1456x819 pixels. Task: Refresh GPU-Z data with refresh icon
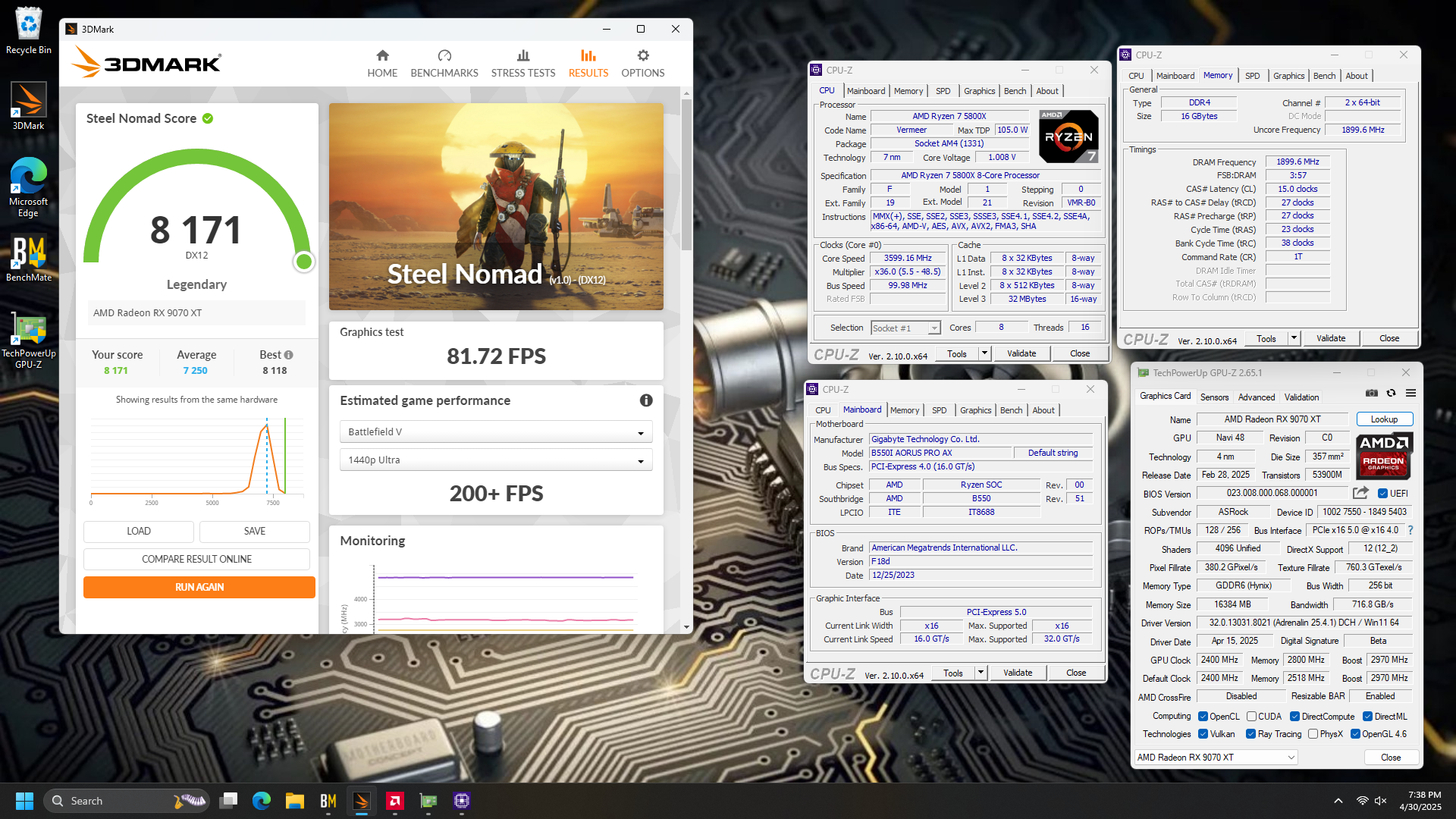pyautogui.click(x=1391, y=393)
